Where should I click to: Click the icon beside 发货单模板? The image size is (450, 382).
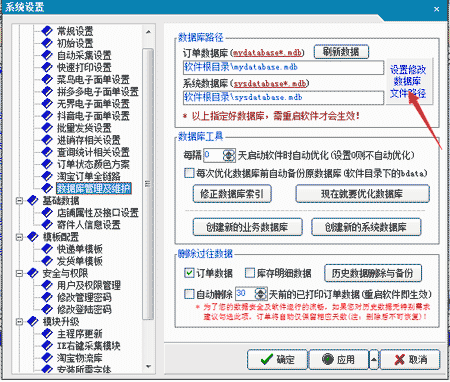(x=47, y=261)
